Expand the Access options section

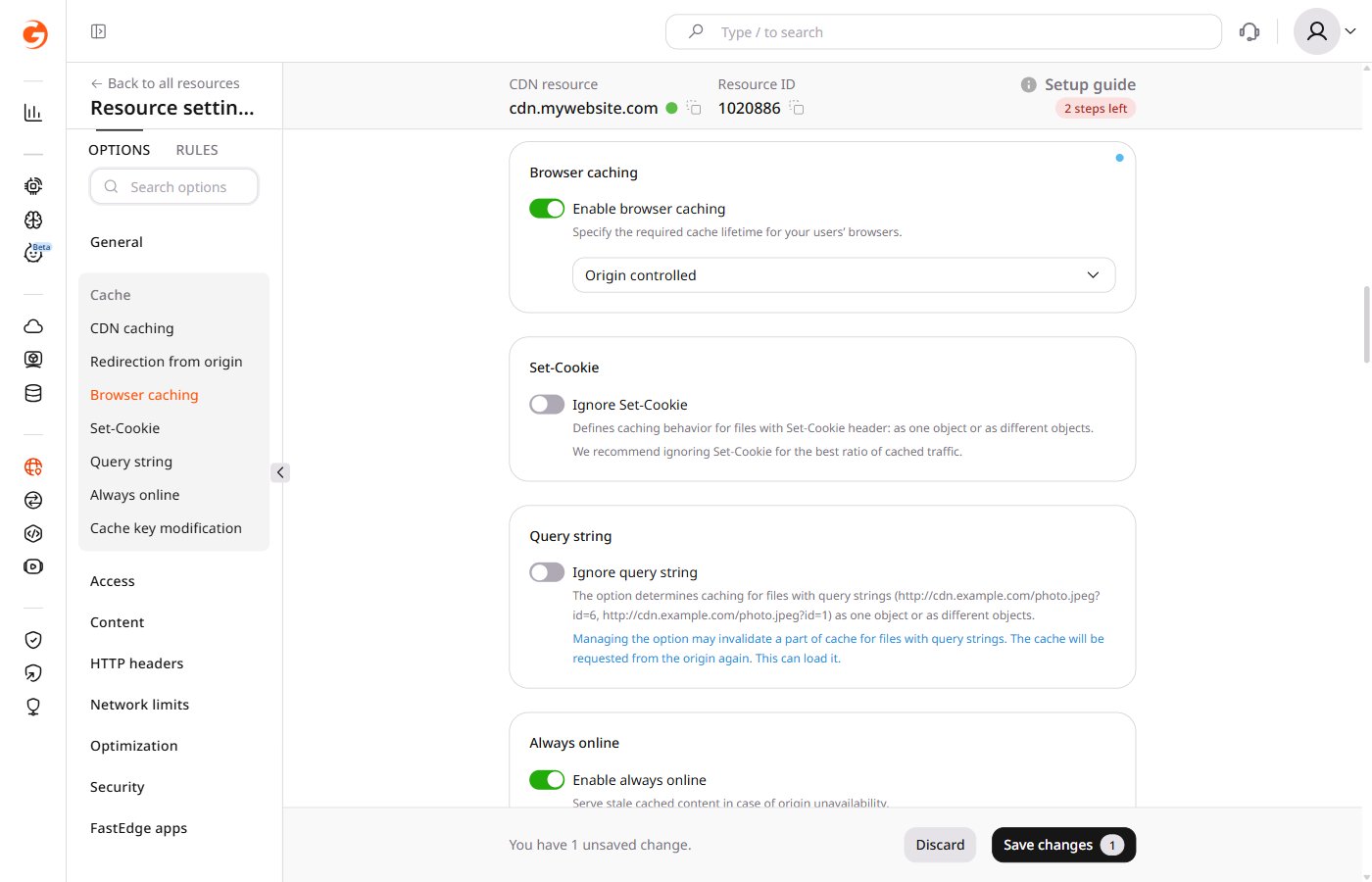pyautogui.click(x=113, y=581)
